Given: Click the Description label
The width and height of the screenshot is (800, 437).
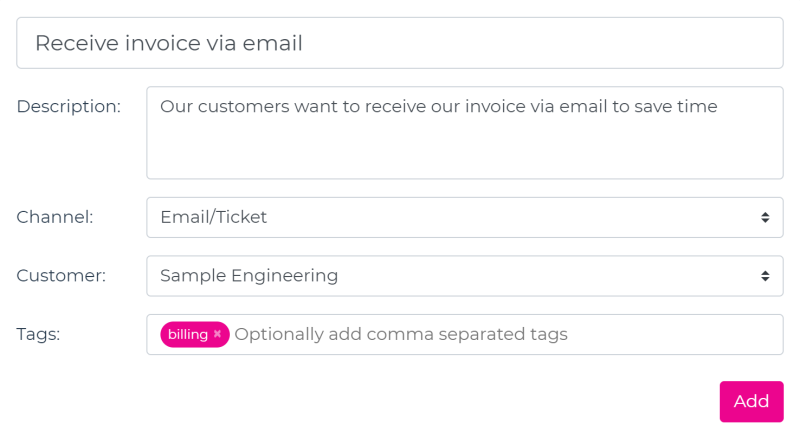Looking at the screenshot, I should (x=68, y=106).
